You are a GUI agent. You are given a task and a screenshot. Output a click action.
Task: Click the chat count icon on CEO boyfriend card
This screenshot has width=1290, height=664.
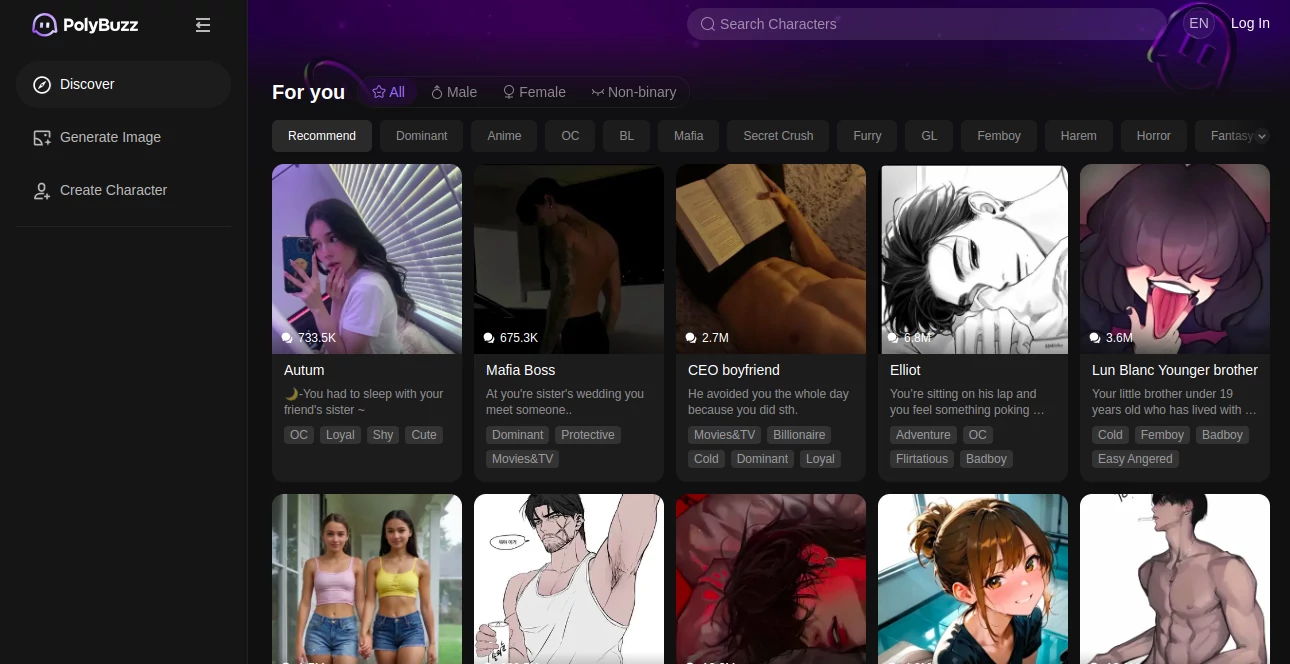(x=692, y=338)
